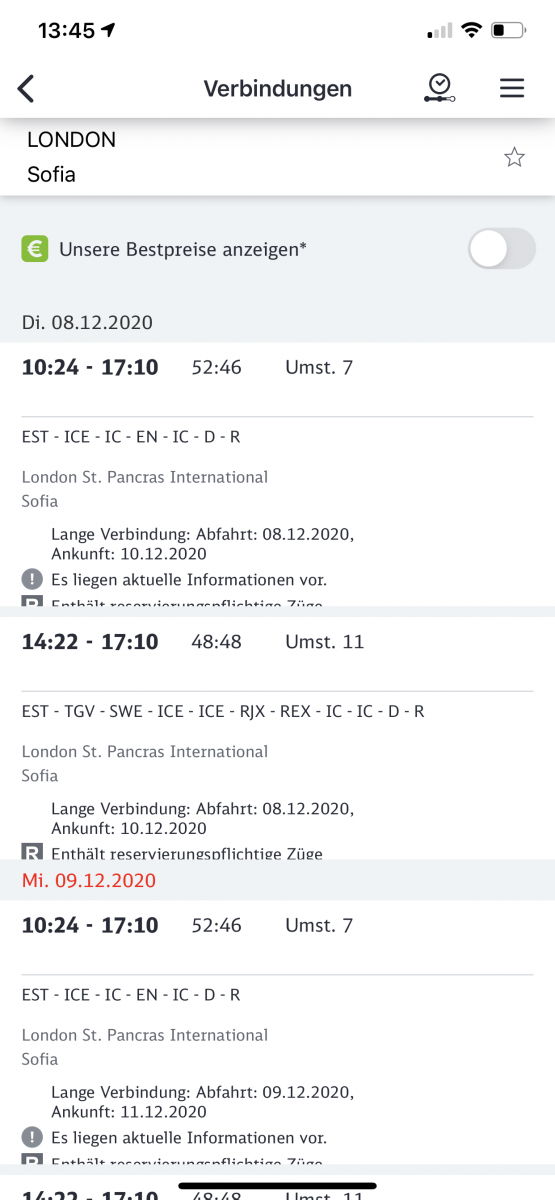Tap the LONDON origin field
Viewport: 555px width, 1200px height.
pyautogui.click(x=71, y=140)
